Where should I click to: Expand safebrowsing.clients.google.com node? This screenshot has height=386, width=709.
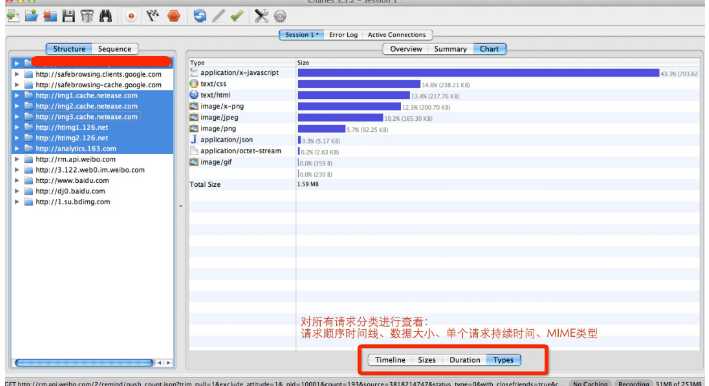click(17, 74)
